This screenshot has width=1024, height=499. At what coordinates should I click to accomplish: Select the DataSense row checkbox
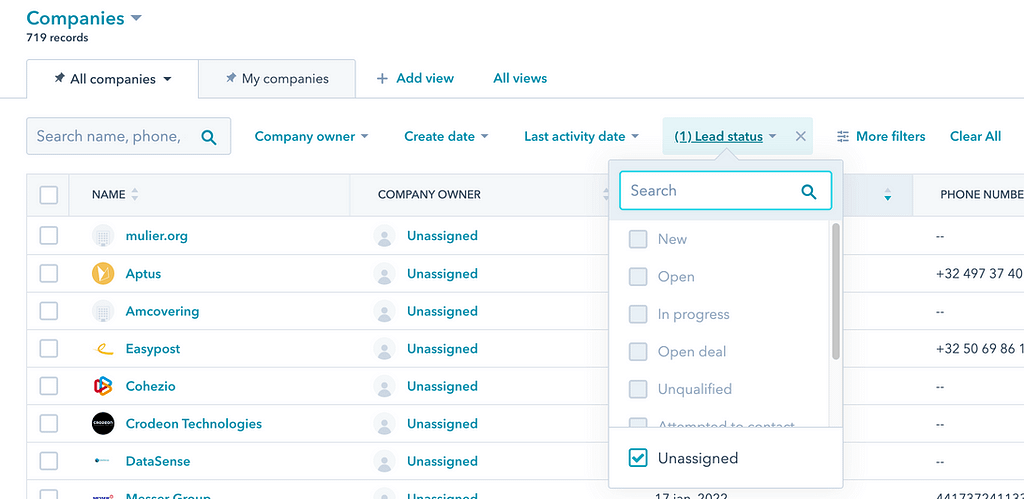click(48, 461)
